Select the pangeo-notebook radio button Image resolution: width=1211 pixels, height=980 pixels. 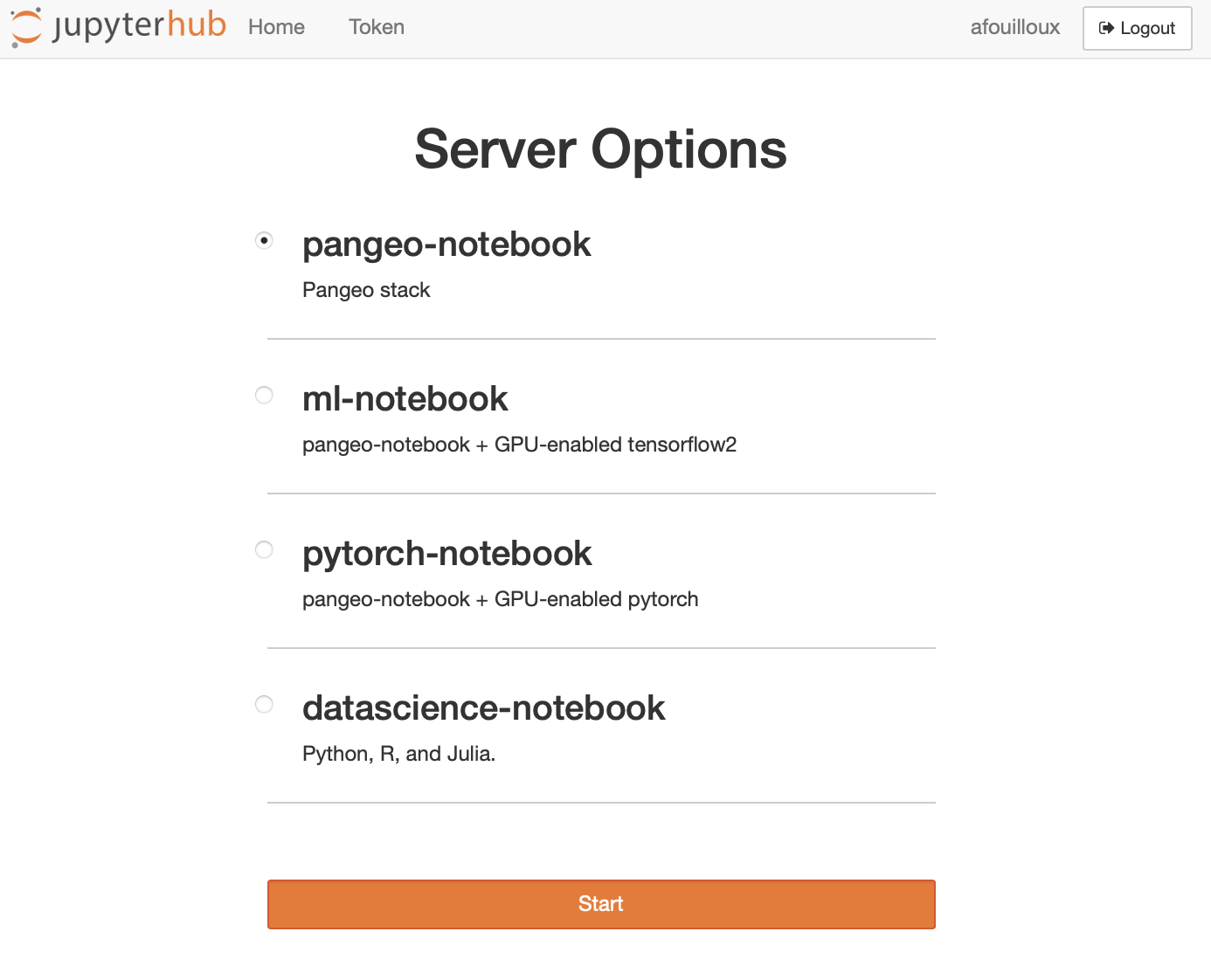(x=264, y=239)
